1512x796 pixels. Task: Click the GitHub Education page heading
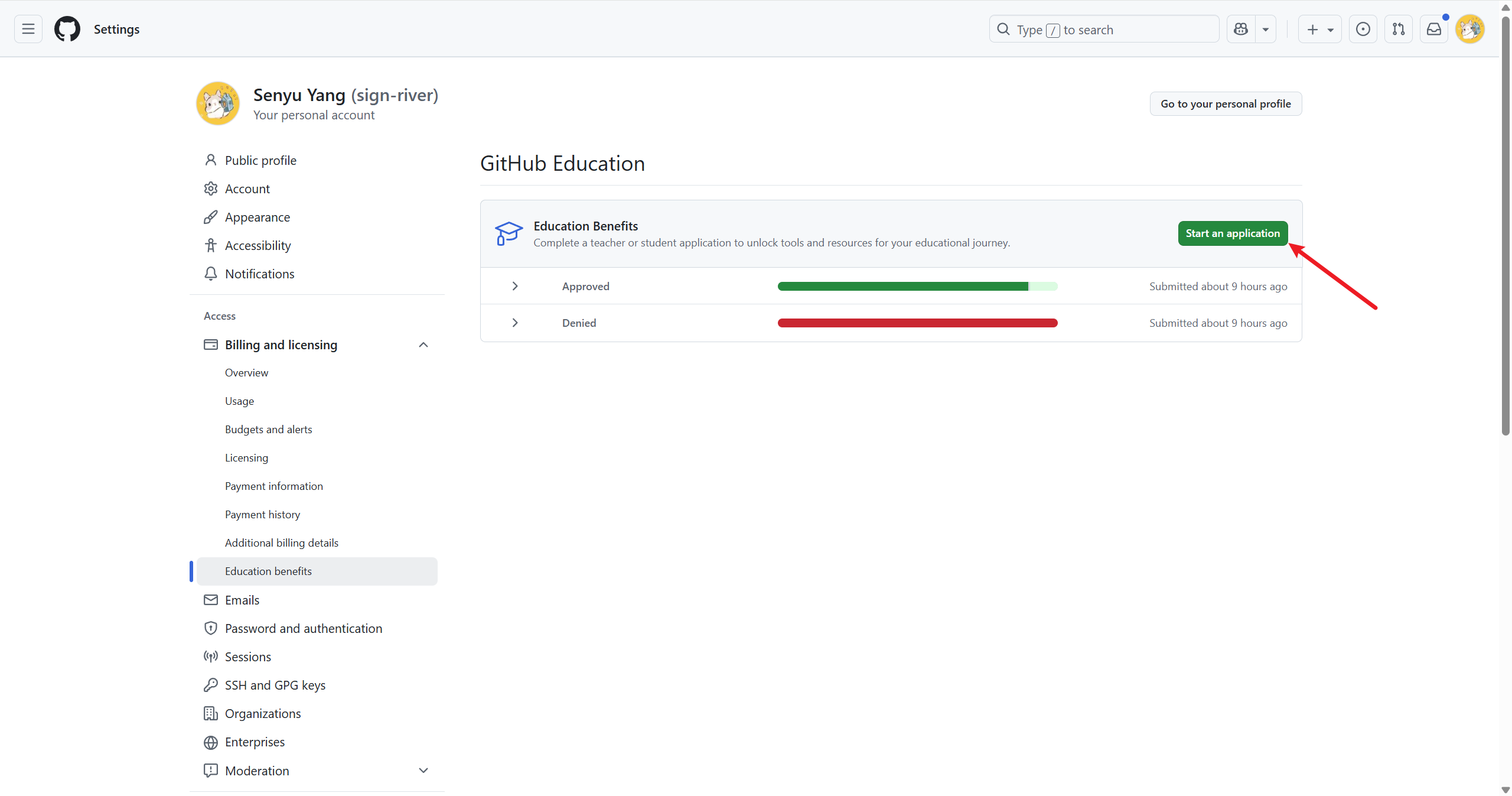[x=562, y=164]
